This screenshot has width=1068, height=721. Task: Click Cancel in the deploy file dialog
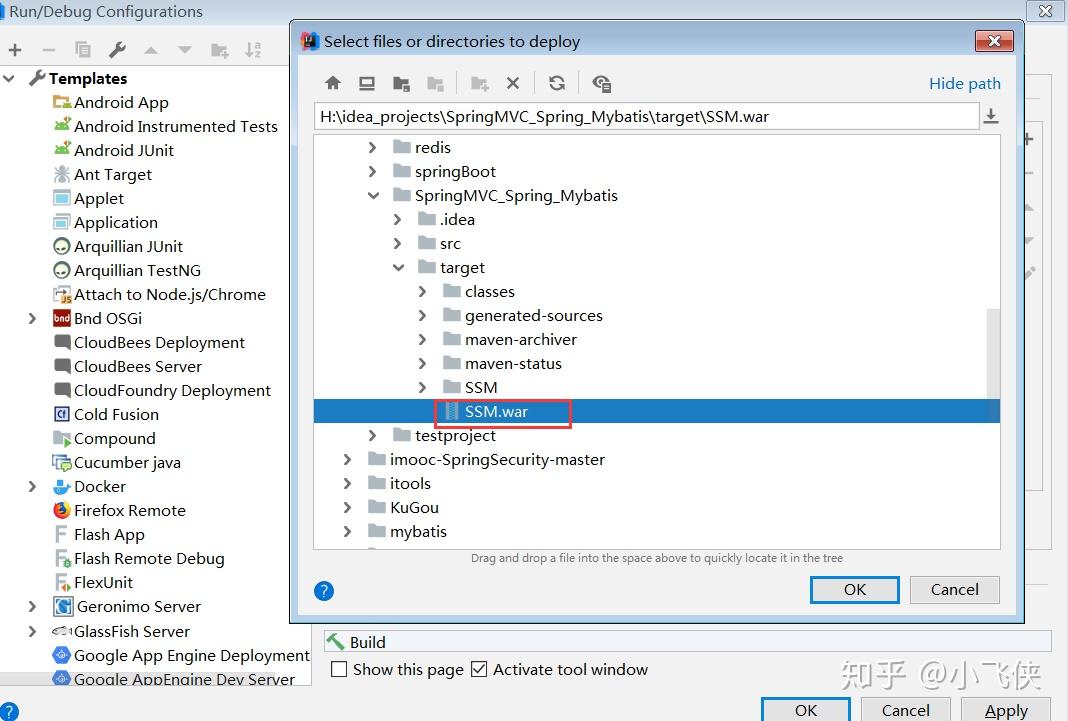(954, 590)
